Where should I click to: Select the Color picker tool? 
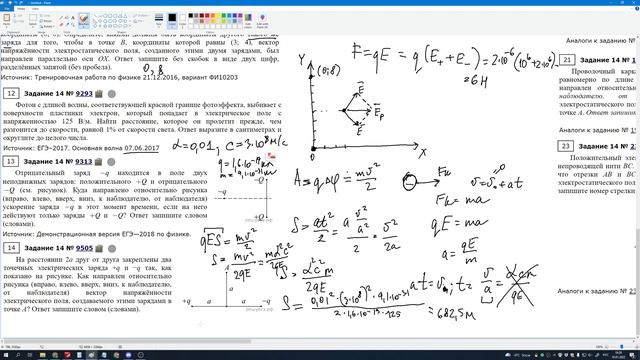coord(67,24)
